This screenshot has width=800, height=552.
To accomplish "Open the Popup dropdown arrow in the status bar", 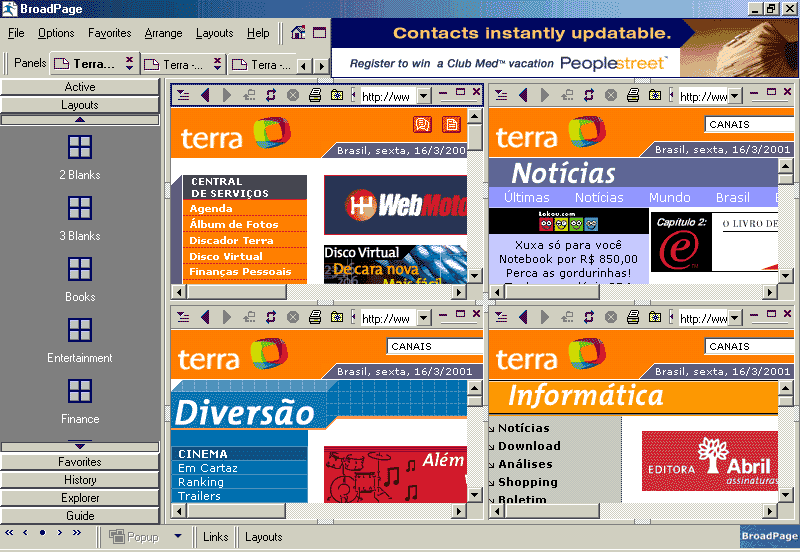I will (x=177, y=537).
